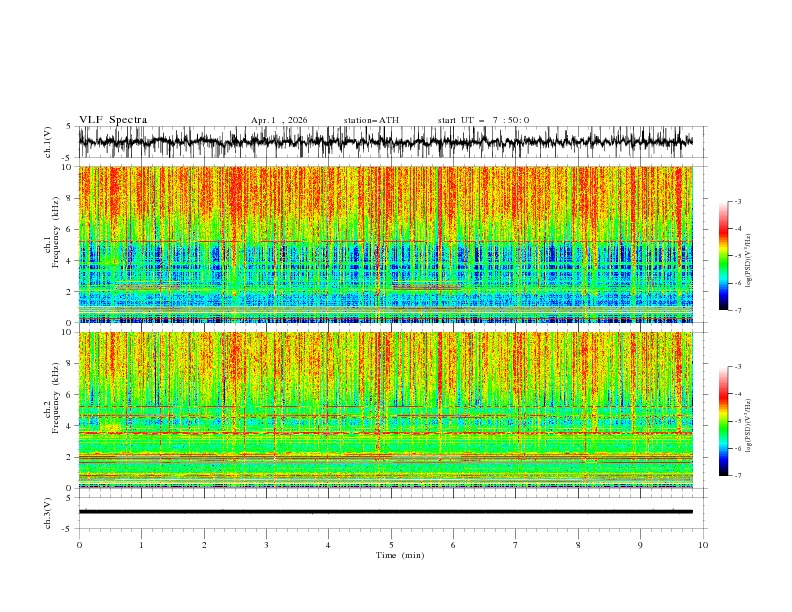The image size is (792, 612).
Task: Click lower color scale label '-7'
Action: click(x=737, y=476)
